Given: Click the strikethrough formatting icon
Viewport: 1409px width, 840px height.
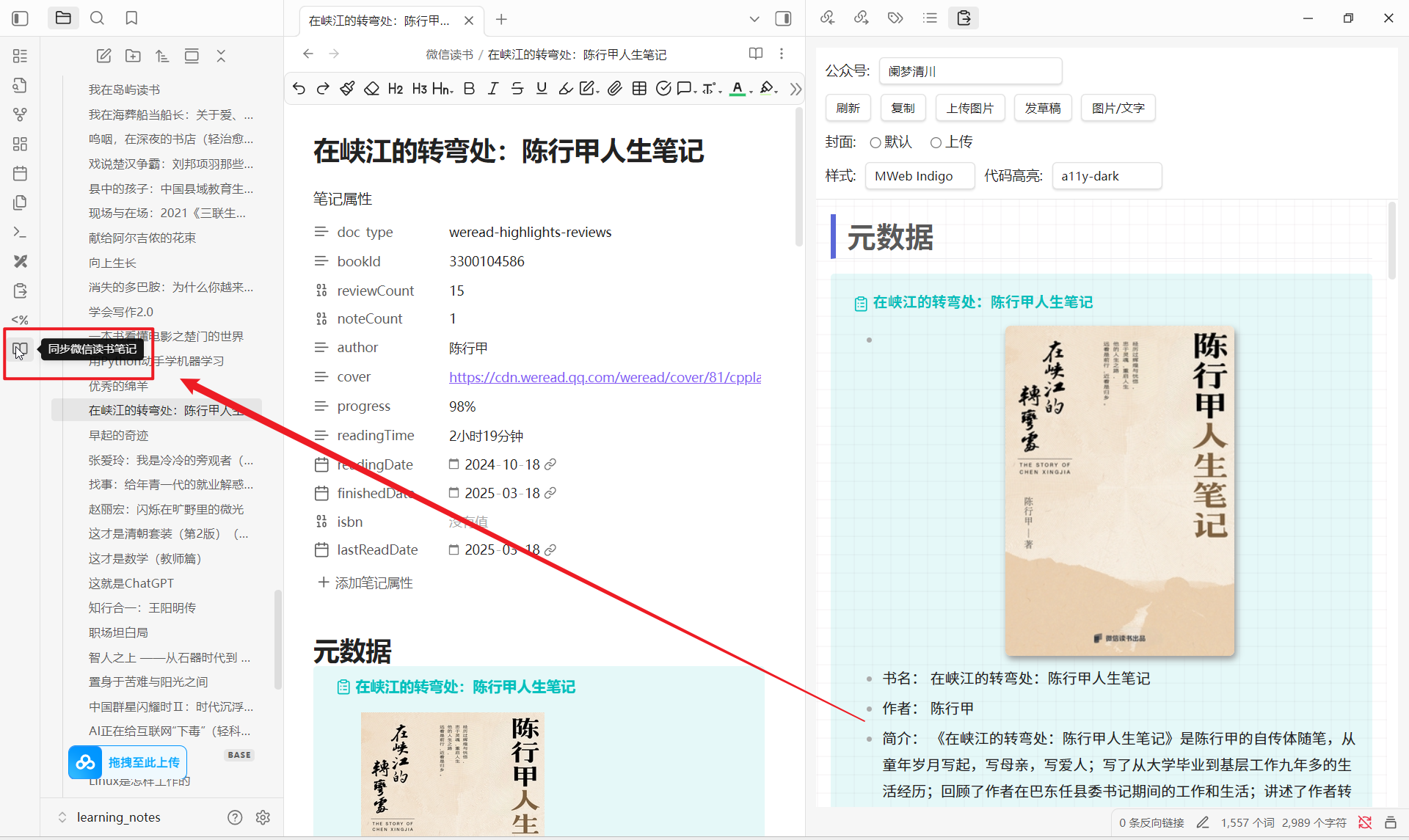Looking at the screenshot, I should pyautogui.click(x=517, y=89).
